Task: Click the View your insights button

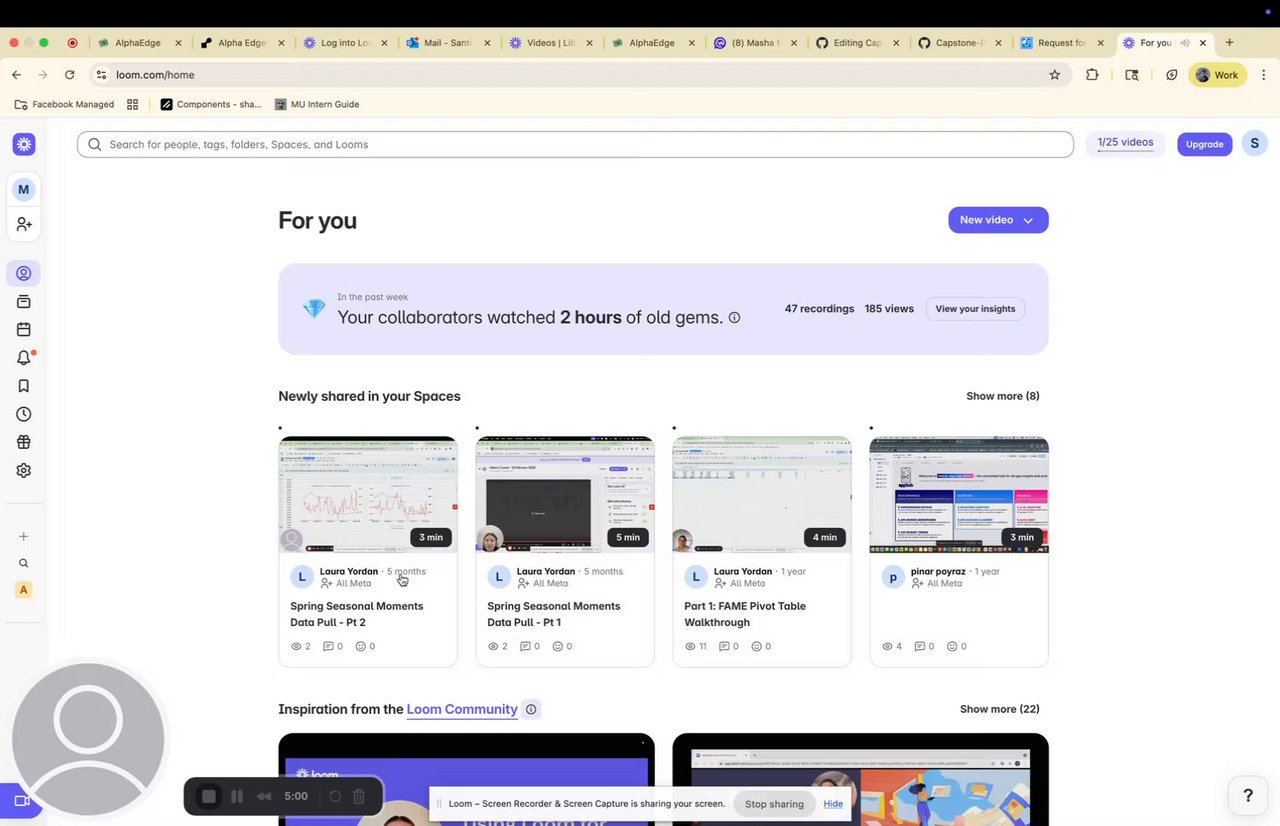Action: coord(975,309)
